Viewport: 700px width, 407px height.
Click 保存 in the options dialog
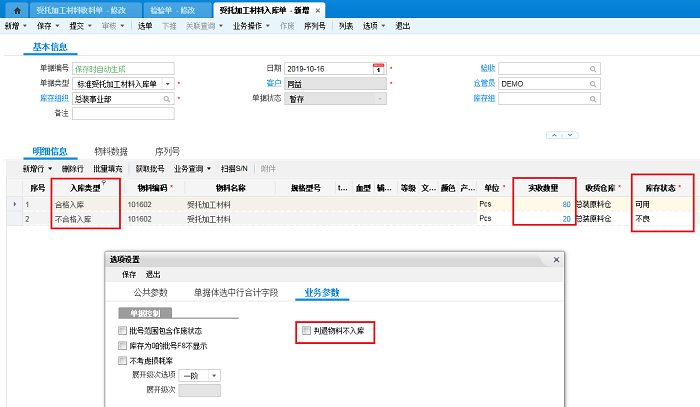pyautogui.click(x=129, y=273)
